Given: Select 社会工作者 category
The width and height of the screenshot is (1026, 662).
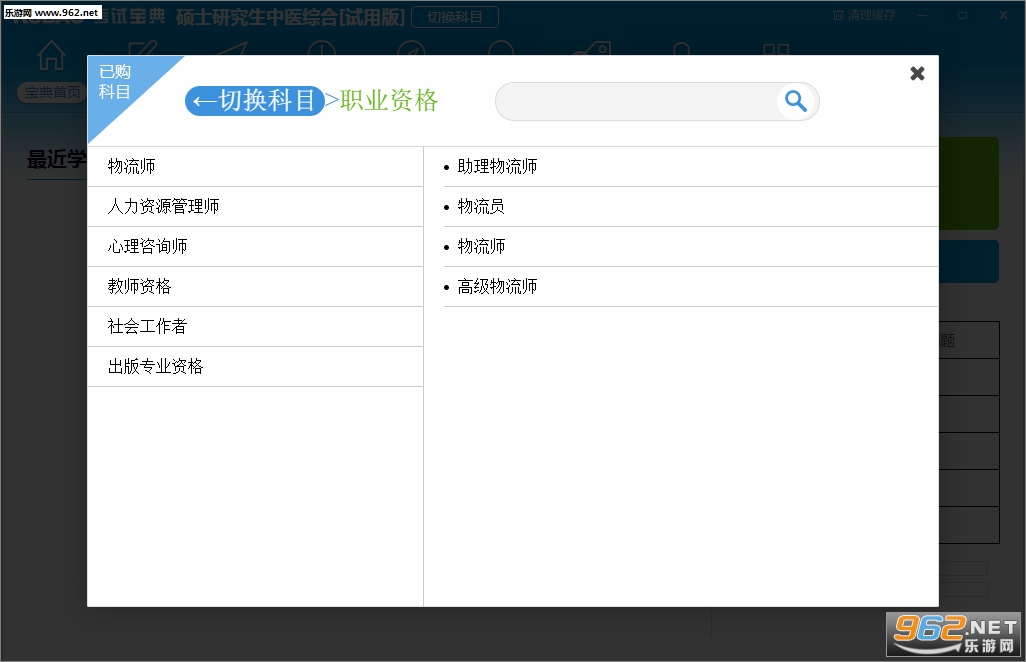Looking at the screenshot, I should pos(255,326).
